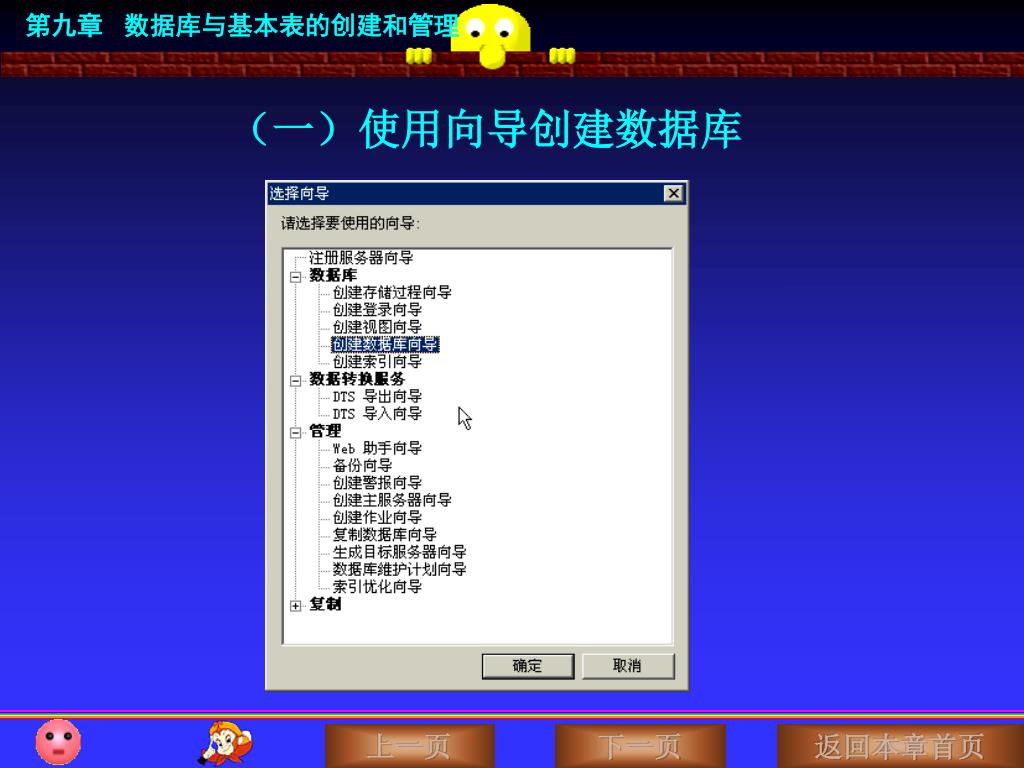1024x768 pixels.
Task: Select 创建主服务器向导 item
Action: (x=392, y=500)
